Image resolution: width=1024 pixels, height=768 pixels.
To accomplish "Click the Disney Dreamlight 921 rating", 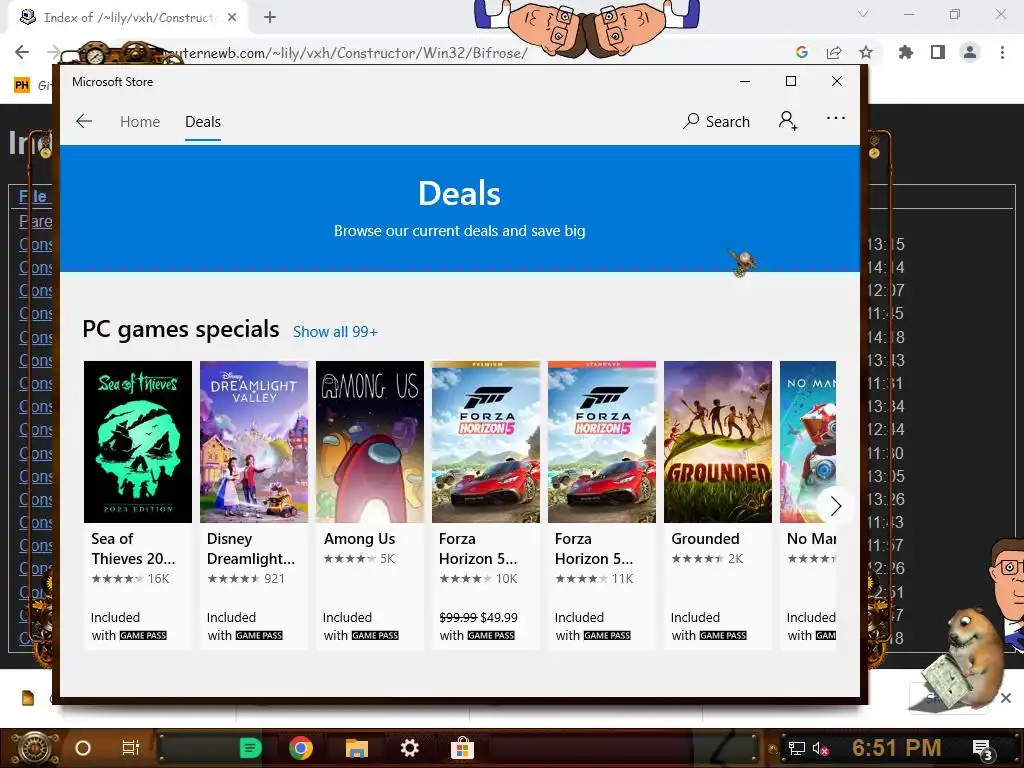I will click(x=246, y=579).
